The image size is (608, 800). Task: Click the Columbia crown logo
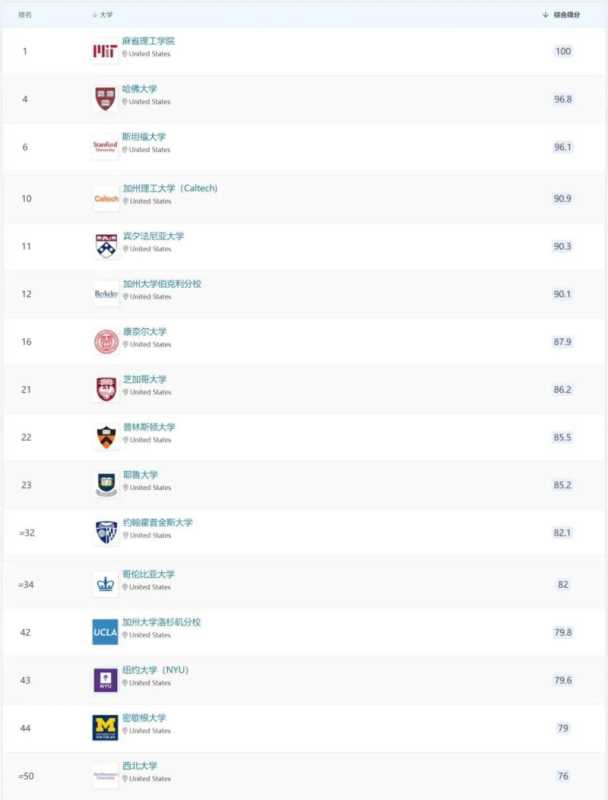point(105,584)
